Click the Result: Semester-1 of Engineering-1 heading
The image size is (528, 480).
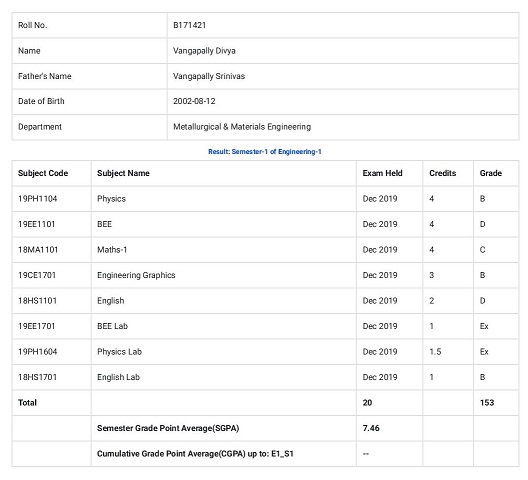click(265, 152)
